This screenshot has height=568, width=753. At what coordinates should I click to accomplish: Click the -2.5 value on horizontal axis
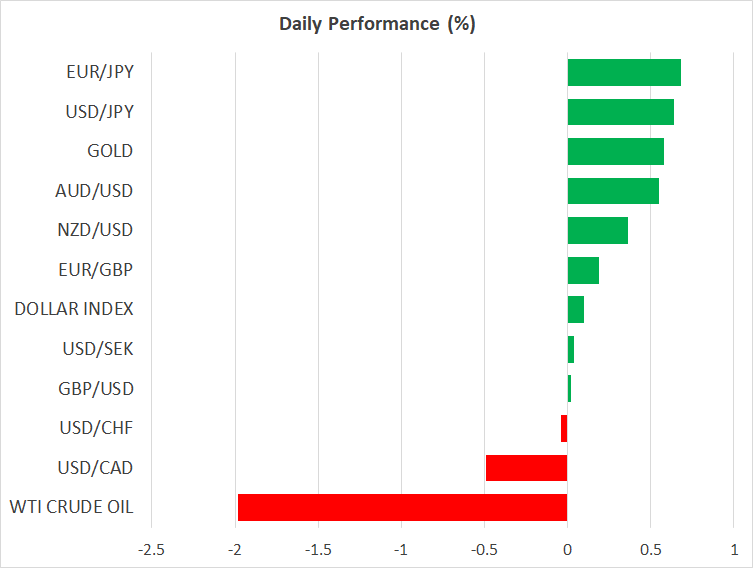(151, 549)
